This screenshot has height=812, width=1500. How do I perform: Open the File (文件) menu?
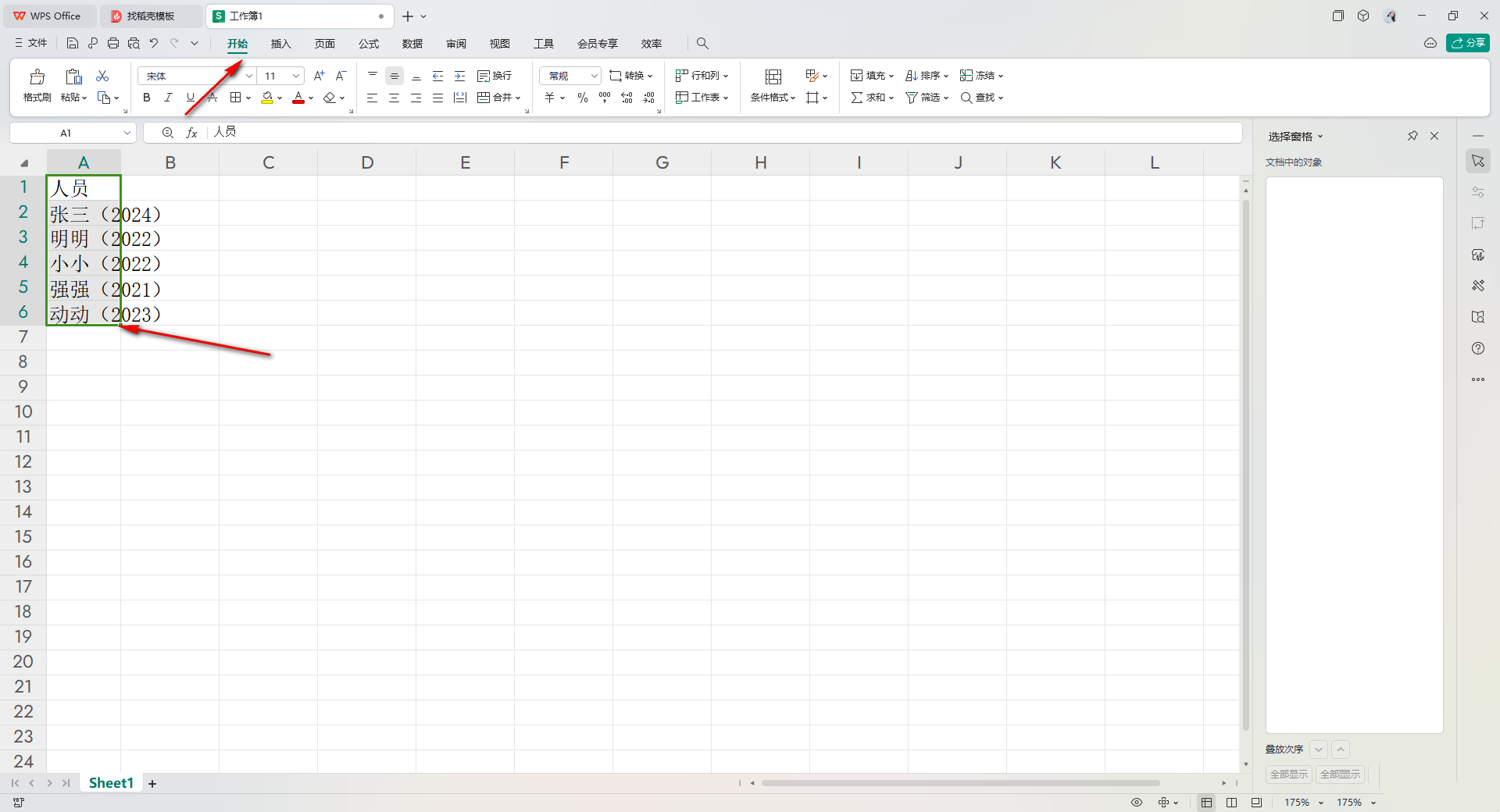(x=31, y=43)
